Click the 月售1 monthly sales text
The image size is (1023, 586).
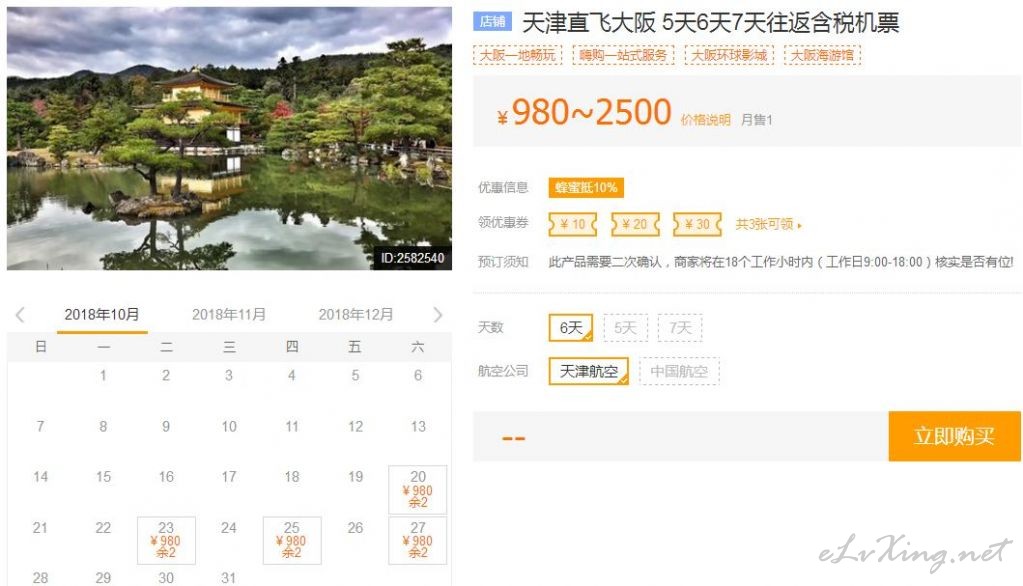757,120
